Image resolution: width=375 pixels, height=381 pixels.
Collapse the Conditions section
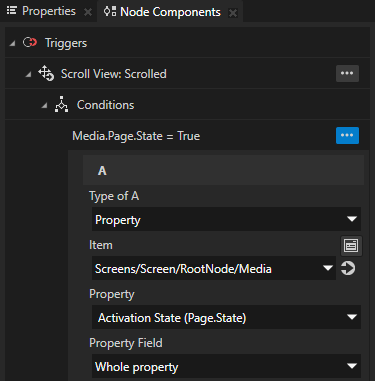coord(44,106)
